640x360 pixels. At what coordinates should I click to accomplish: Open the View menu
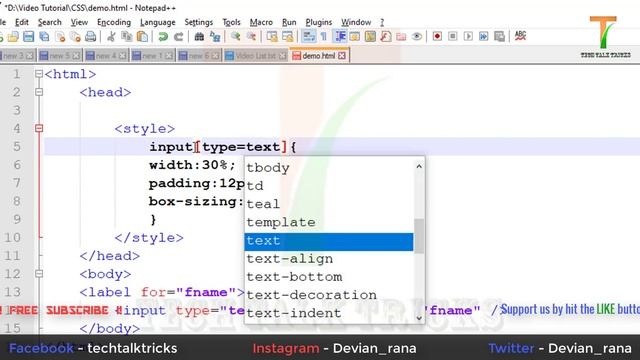click(x=79, y=22)
